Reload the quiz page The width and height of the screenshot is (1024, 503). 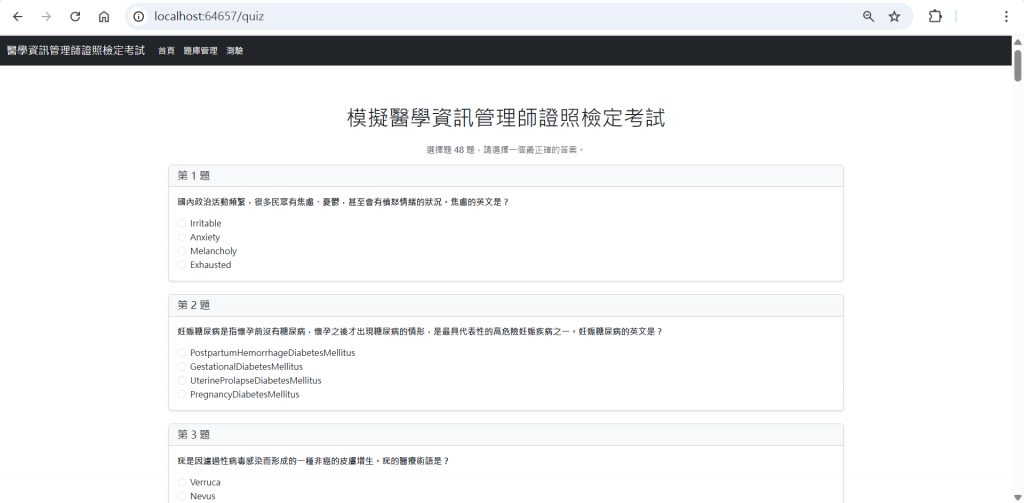pos(75,17)
